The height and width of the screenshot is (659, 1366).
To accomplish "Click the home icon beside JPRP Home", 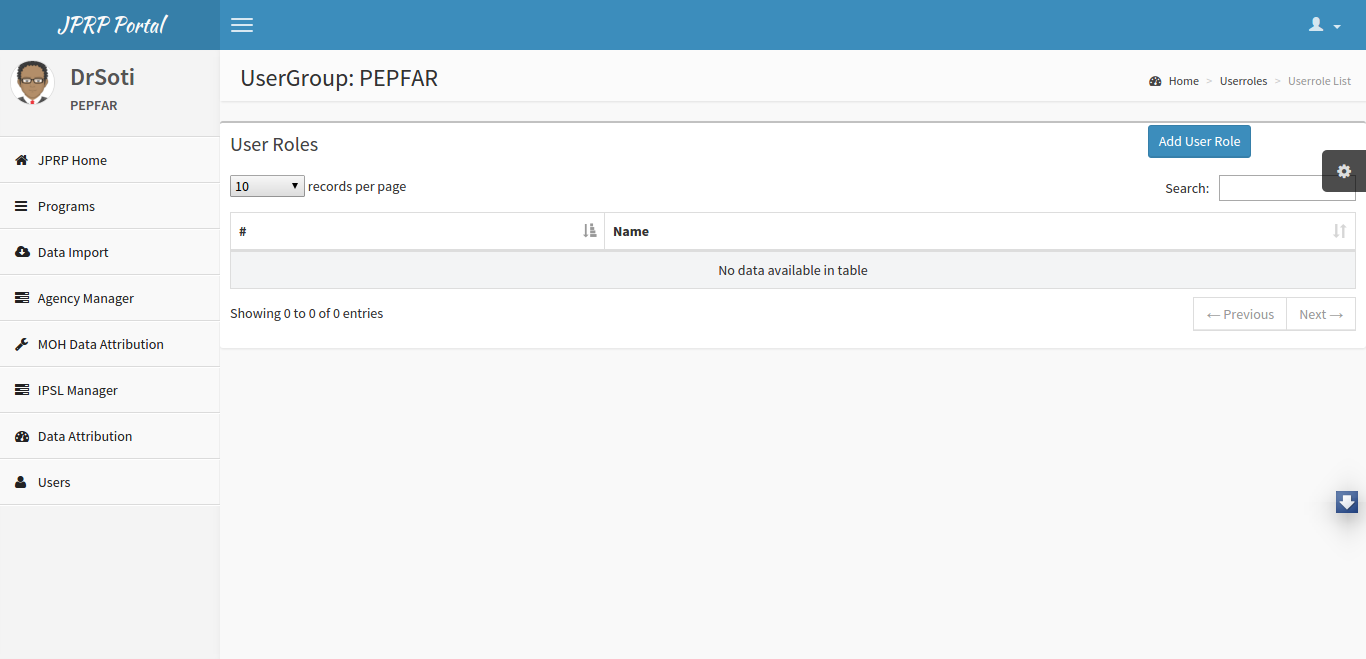I will pyautogui.click(x=22, y=160).
